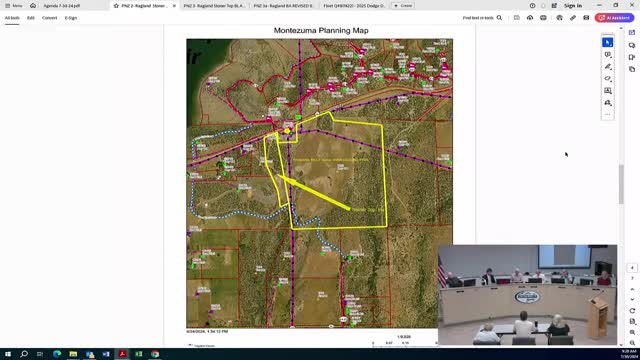Go to previous page with up chevron
The height and width of the screenshot is (360, 640).
[632, 289]
